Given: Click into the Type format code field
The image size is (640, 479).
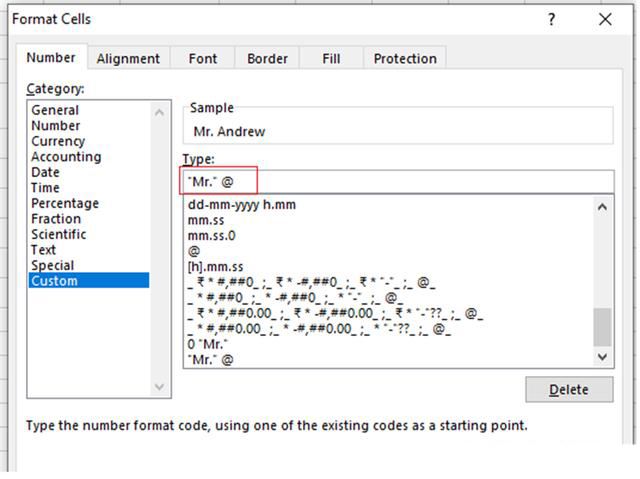Looking at the screenshot, I should click(398, 182).
